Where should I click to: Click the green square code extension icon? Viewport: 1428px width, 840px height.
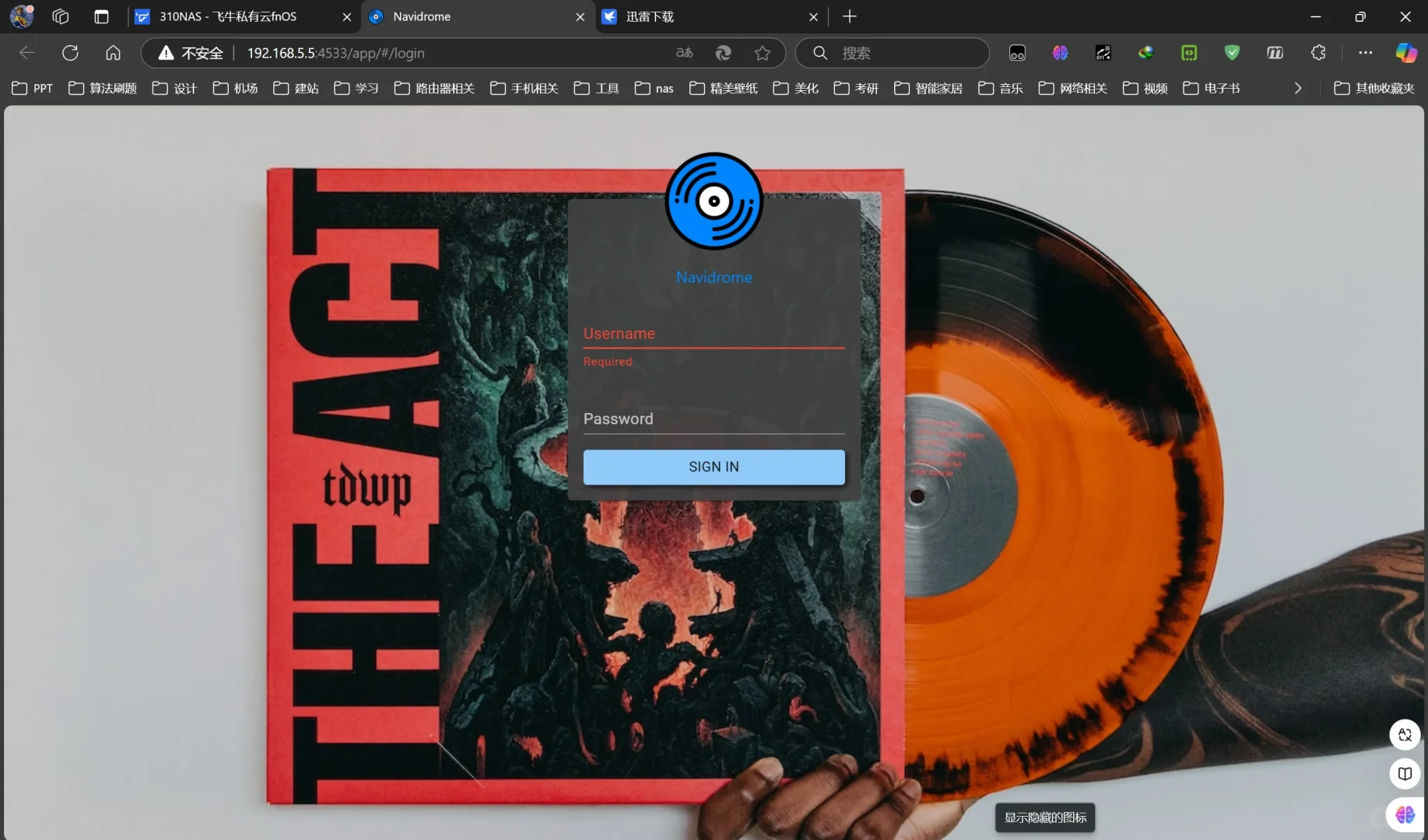[1188, 53]
